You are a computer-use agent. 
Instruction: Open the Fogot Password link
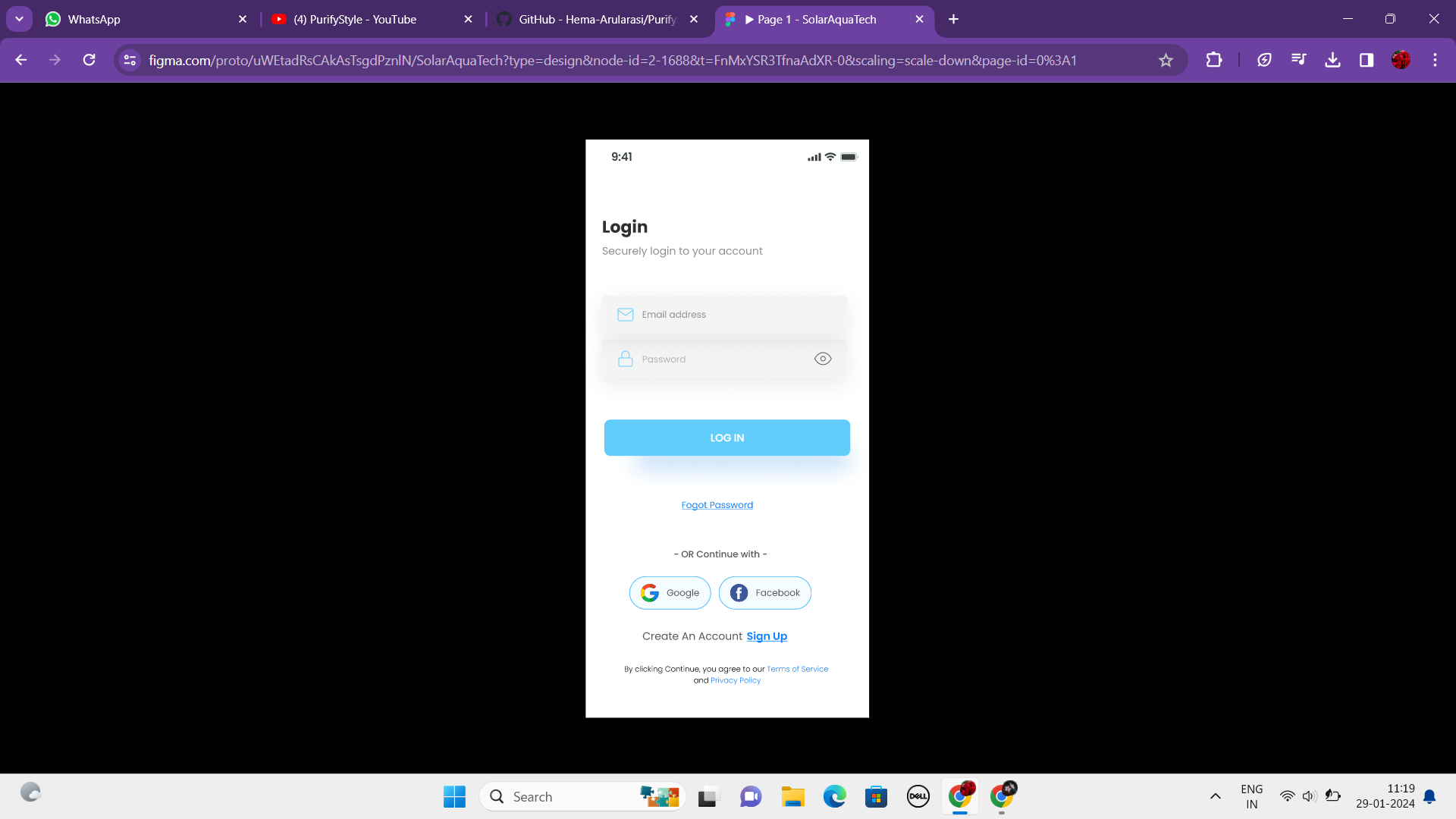click(x=717, y=505)
